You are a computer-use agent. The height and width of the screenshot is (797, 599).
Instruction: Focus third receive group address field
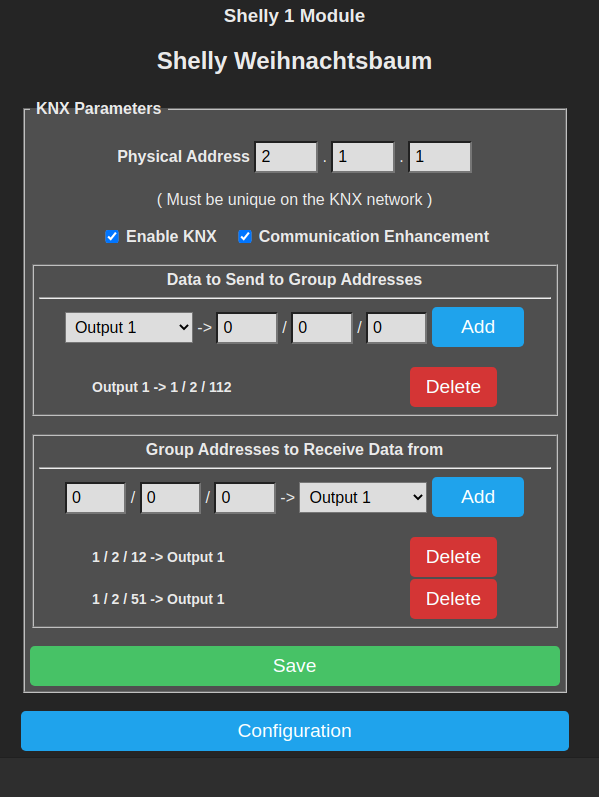245,498
